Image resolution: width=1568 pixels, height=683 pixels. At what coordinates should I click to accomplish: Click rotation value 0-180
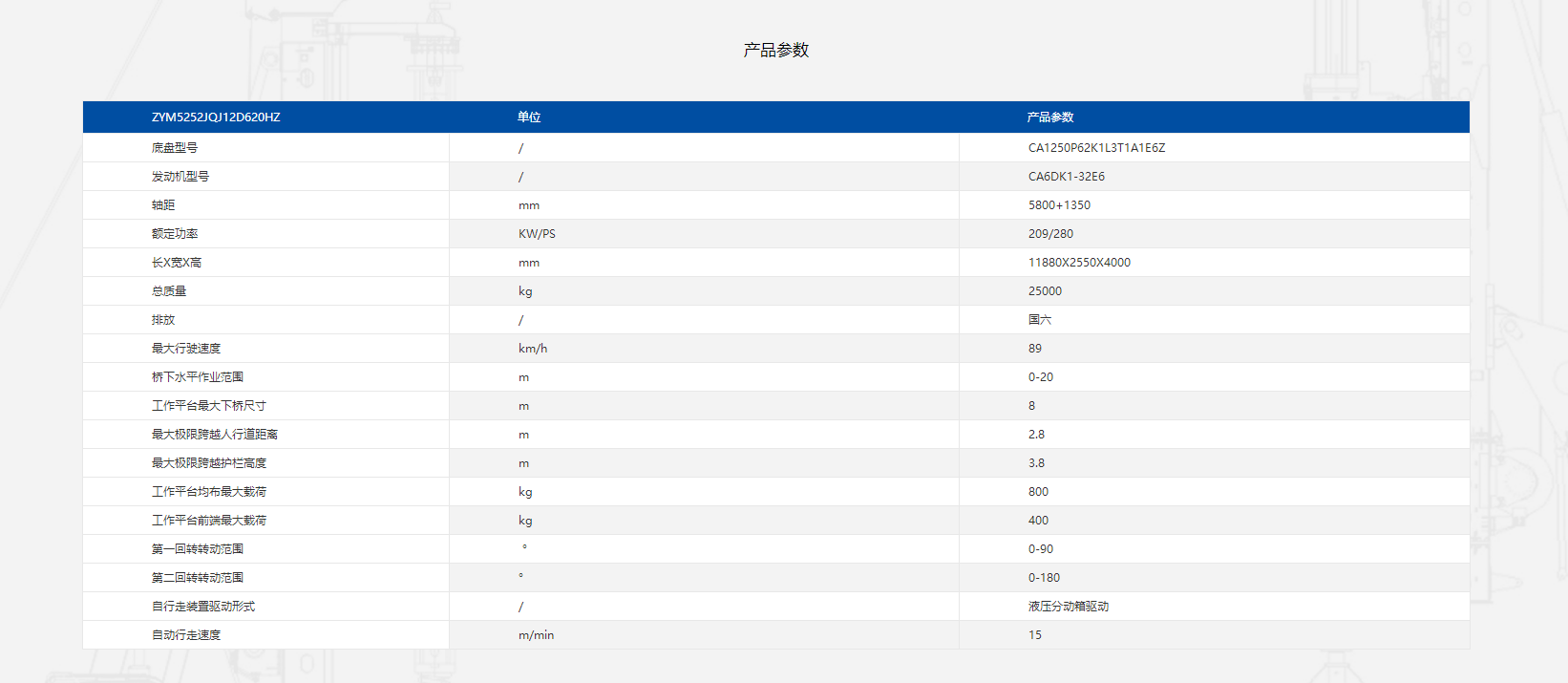coord(1044,578)
